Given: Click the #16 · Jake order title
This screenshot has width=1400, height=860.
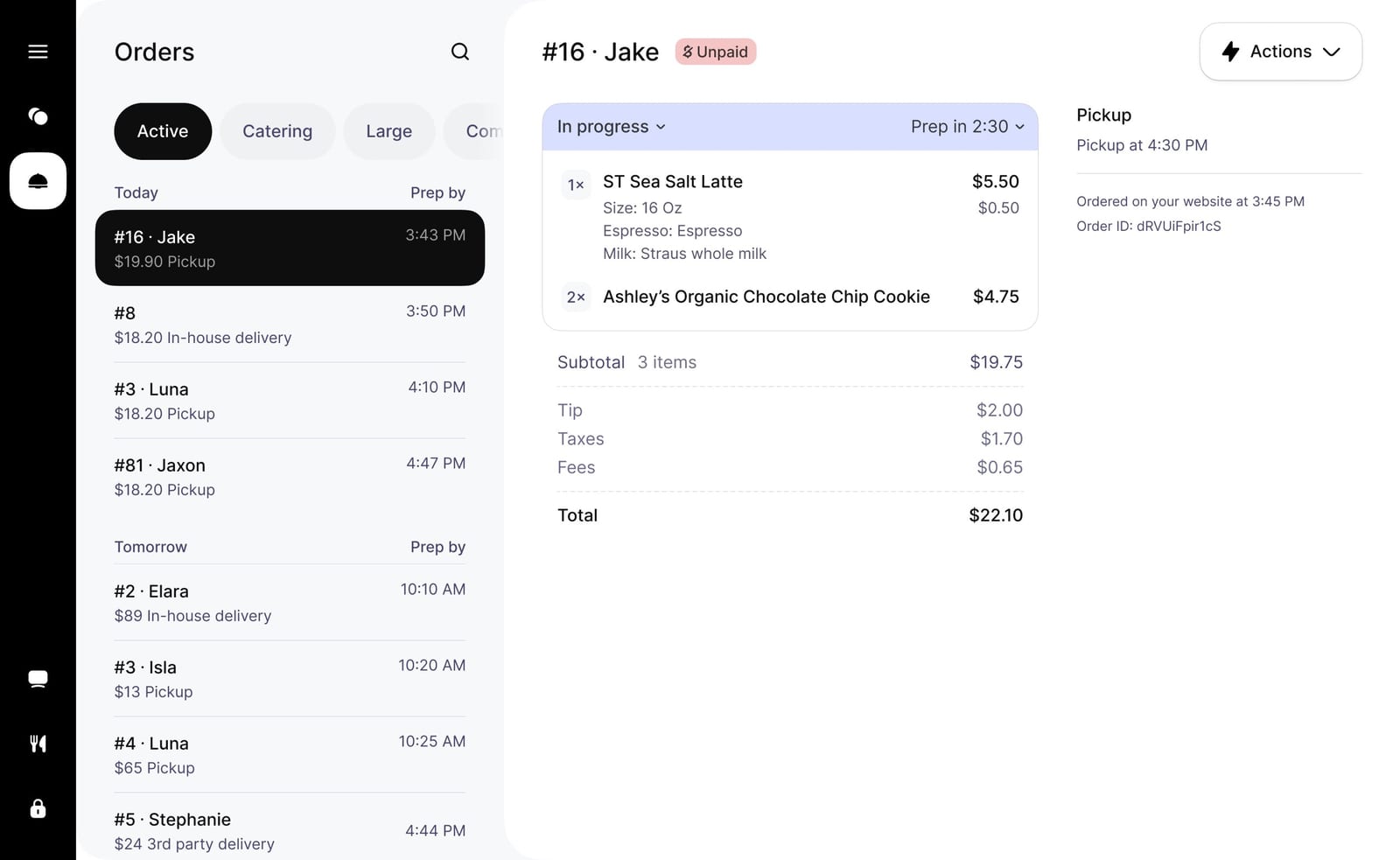Looking at the screenshot, I should [600, 52].
